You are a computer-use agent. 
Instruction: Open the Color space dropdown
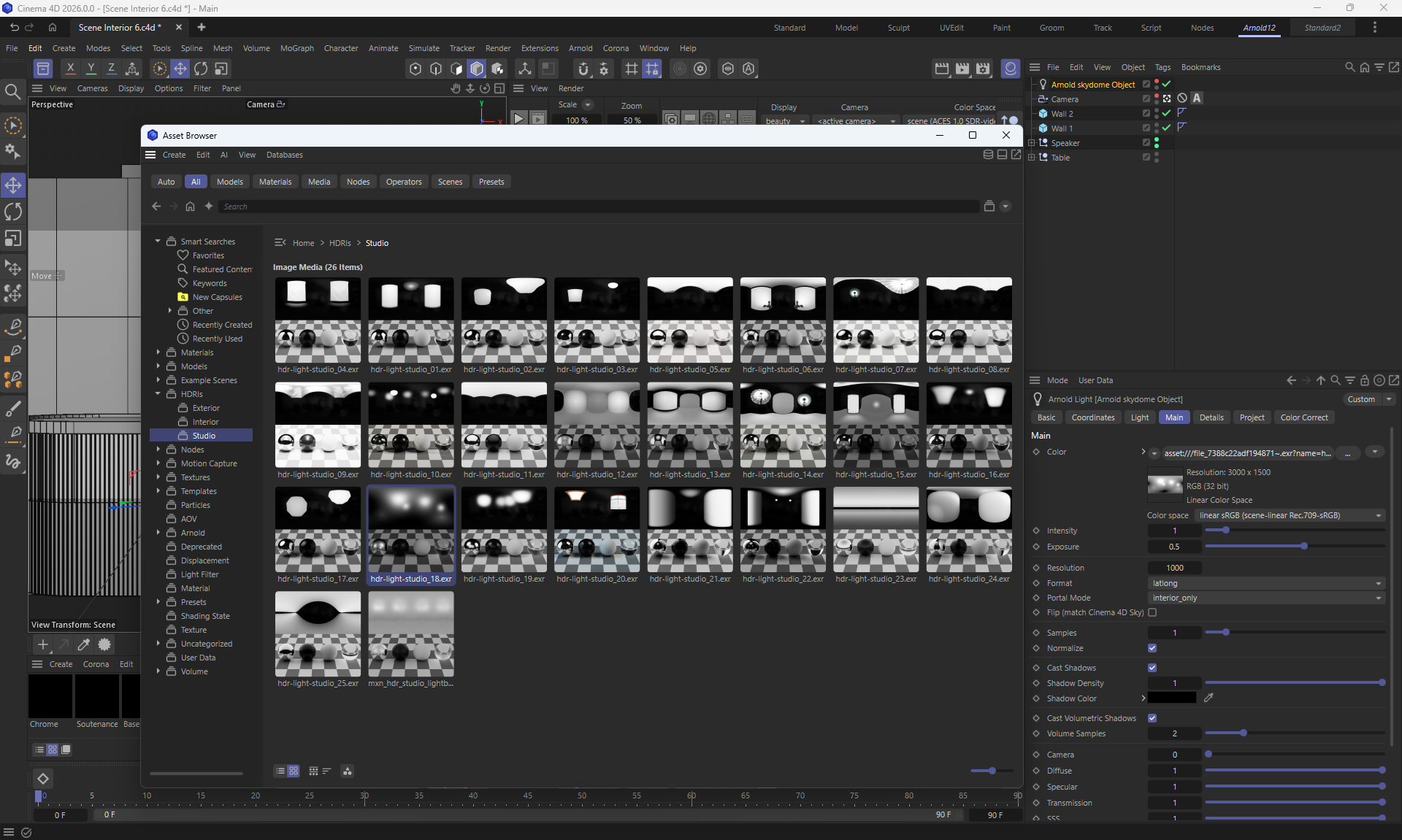(x=1290, y=515)
